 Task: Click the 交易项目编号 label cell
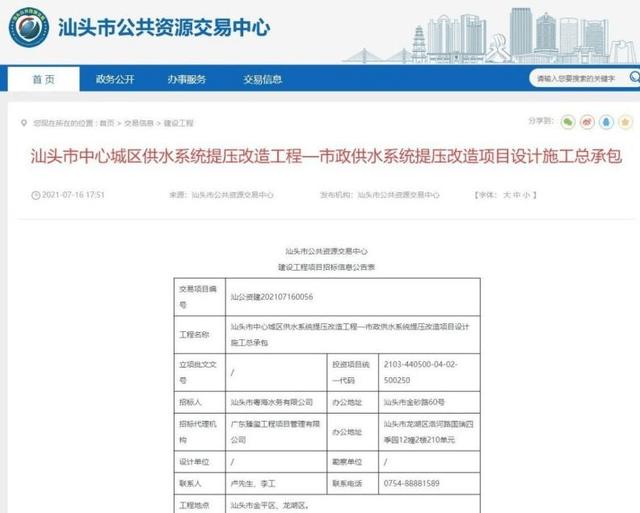(x=200, y=297)
